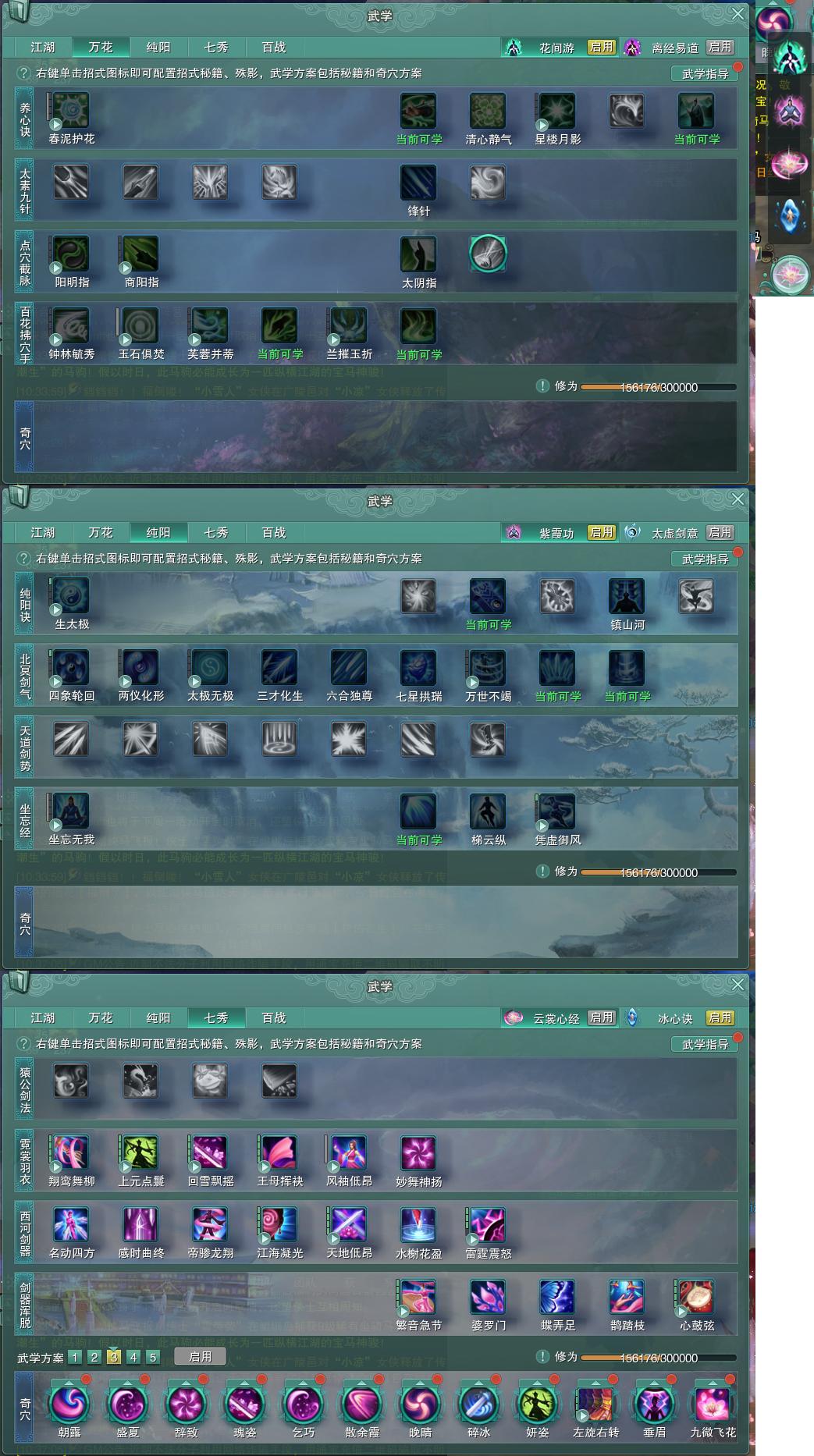This screenshot has height=1456, width=814.
Task: Select the 上元点鬟 skill icon
Action: coord(140,1153)
